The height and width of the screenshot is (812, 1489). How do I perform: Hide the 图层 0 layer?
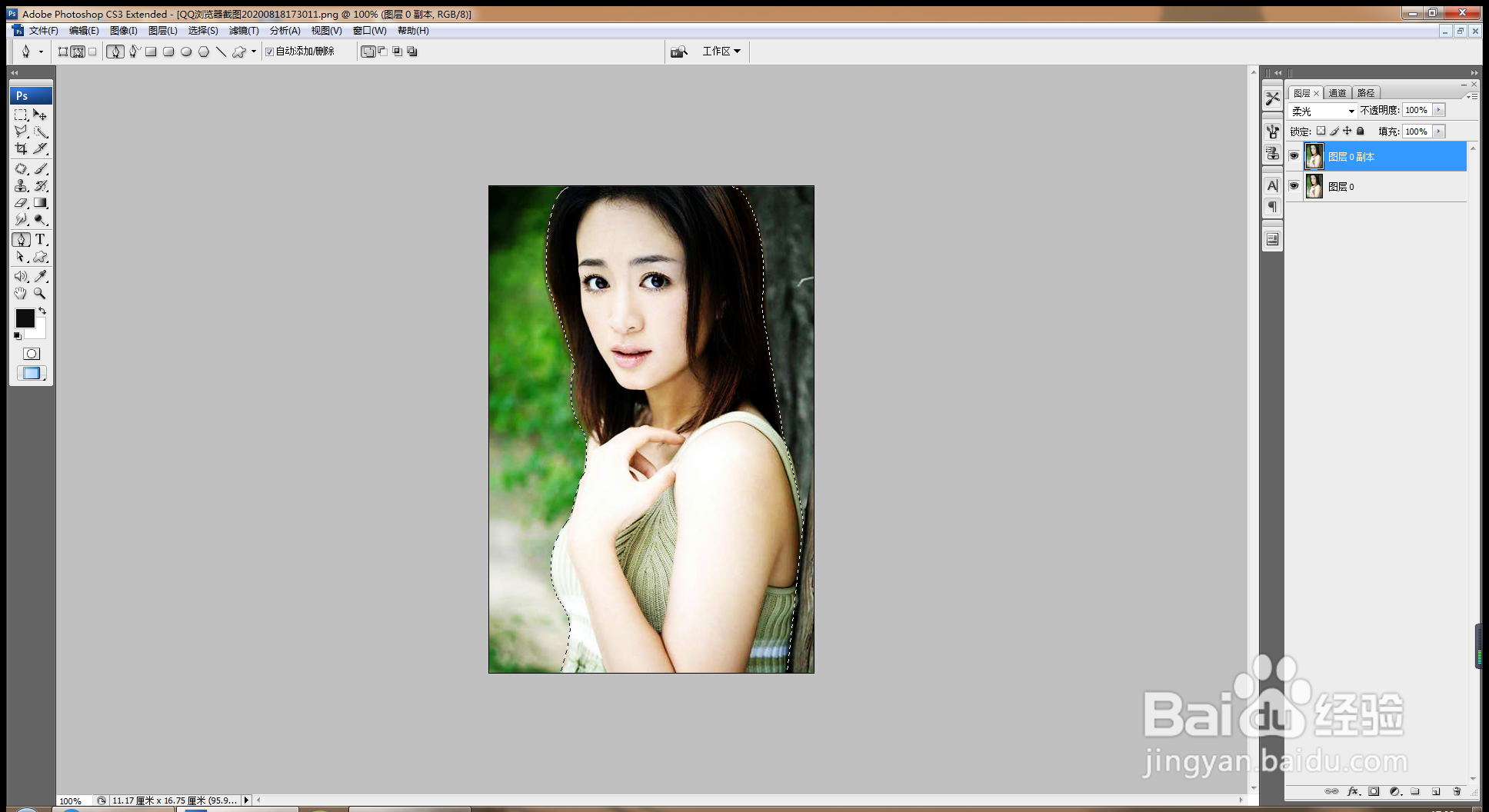(1294, 186)
